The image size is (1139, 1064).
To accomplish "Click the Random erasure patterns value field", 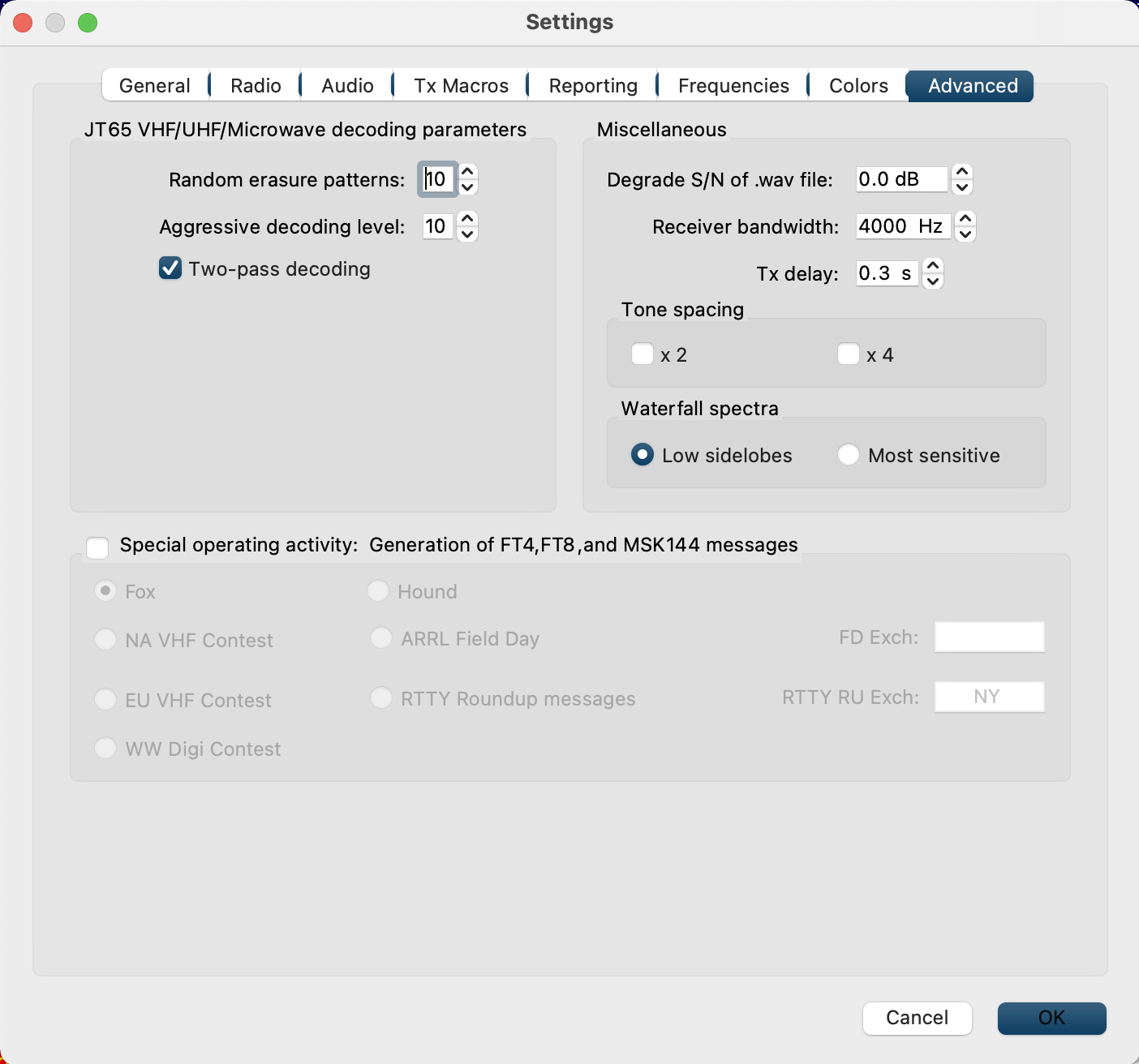I will pos(438,179).
